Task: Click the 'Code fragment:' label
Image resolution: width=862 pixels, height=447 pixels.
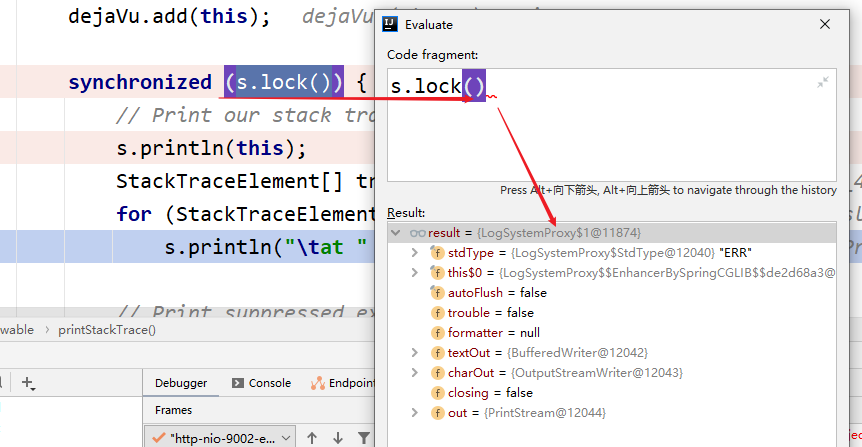Action: (x=433, y=55)
